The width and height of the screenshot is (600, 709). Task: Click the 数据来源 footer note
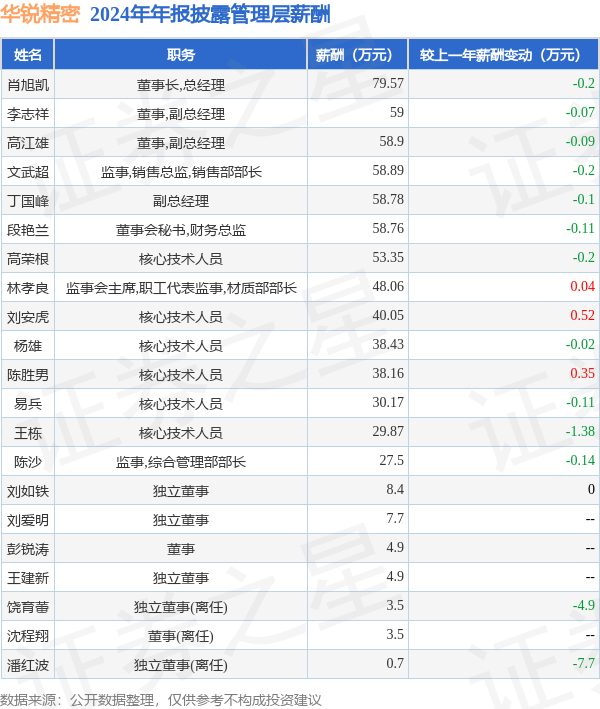[x=161, y=700]
